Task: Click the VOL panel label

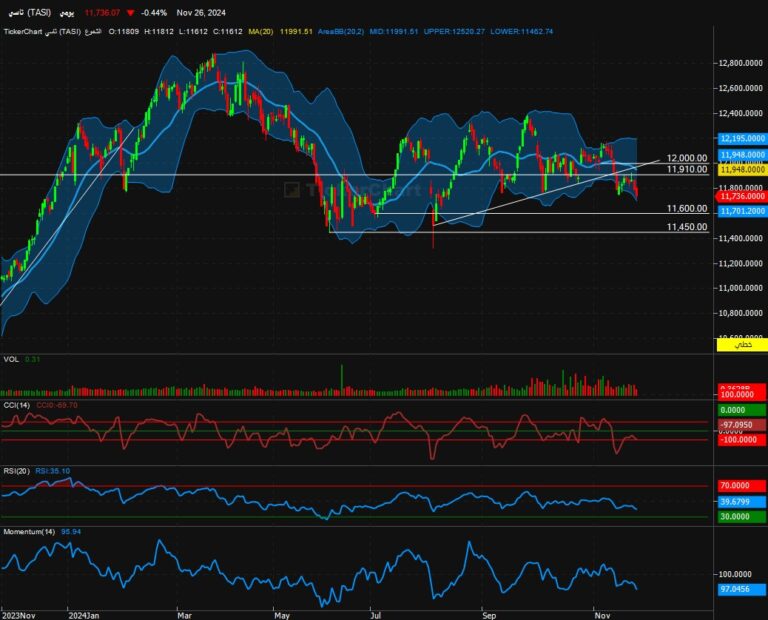Action: (11, 358)
